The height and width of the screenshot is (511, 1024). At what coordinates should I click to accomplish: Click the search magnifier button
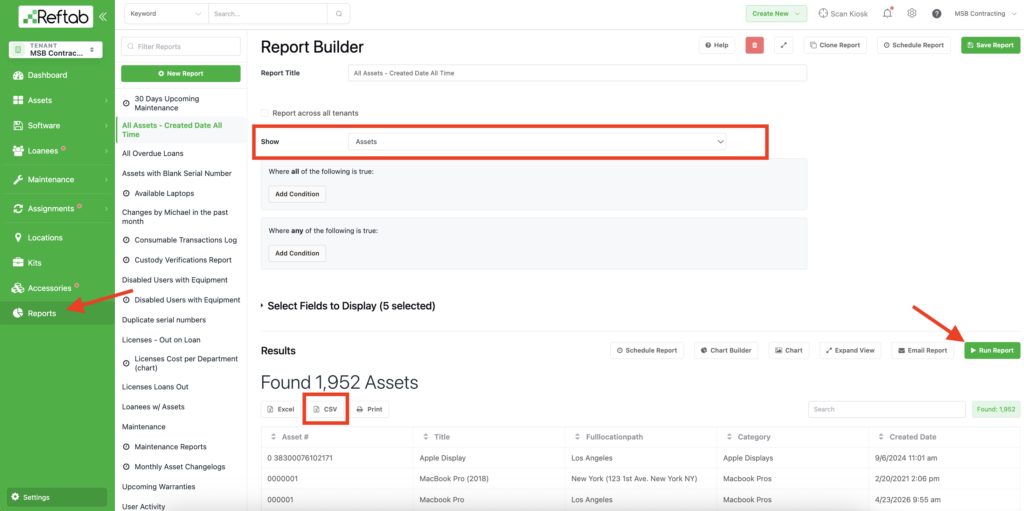[x=338, y=13]
